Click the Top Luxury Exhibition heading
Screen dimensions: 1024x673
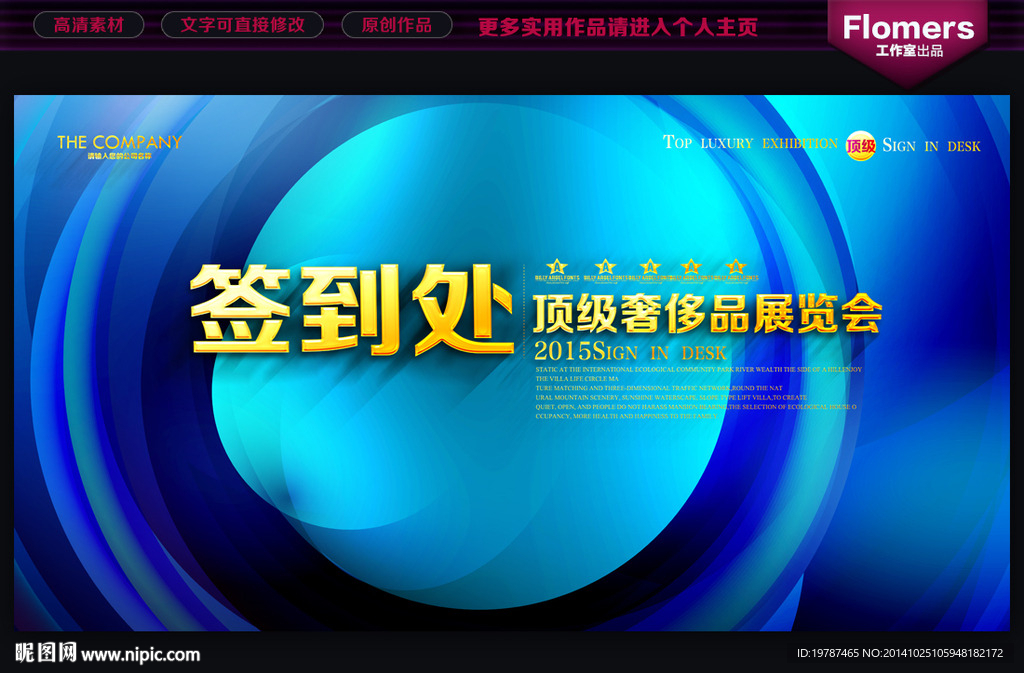click(750, 142)
